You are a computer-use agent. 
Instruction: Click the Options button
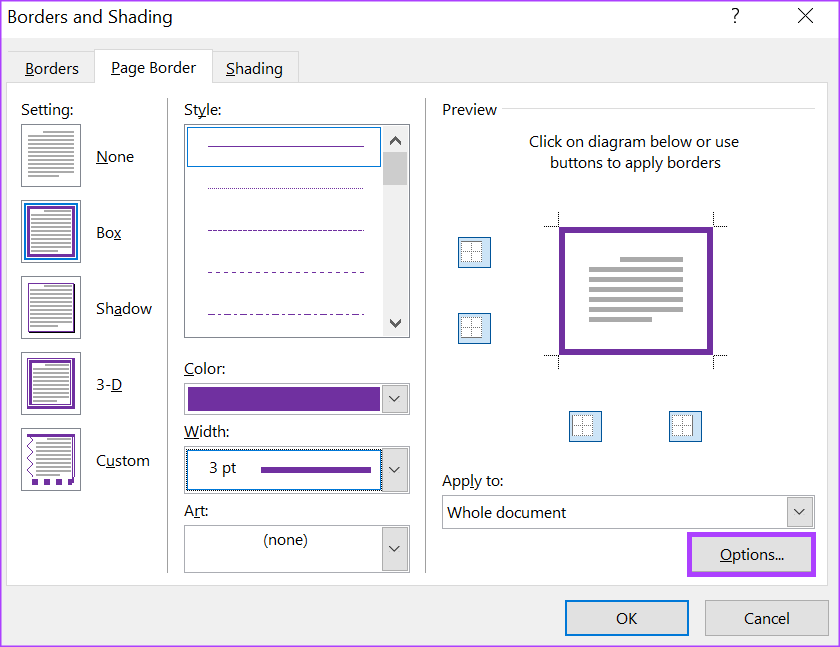pyautogui.click(x=751, y=554)
